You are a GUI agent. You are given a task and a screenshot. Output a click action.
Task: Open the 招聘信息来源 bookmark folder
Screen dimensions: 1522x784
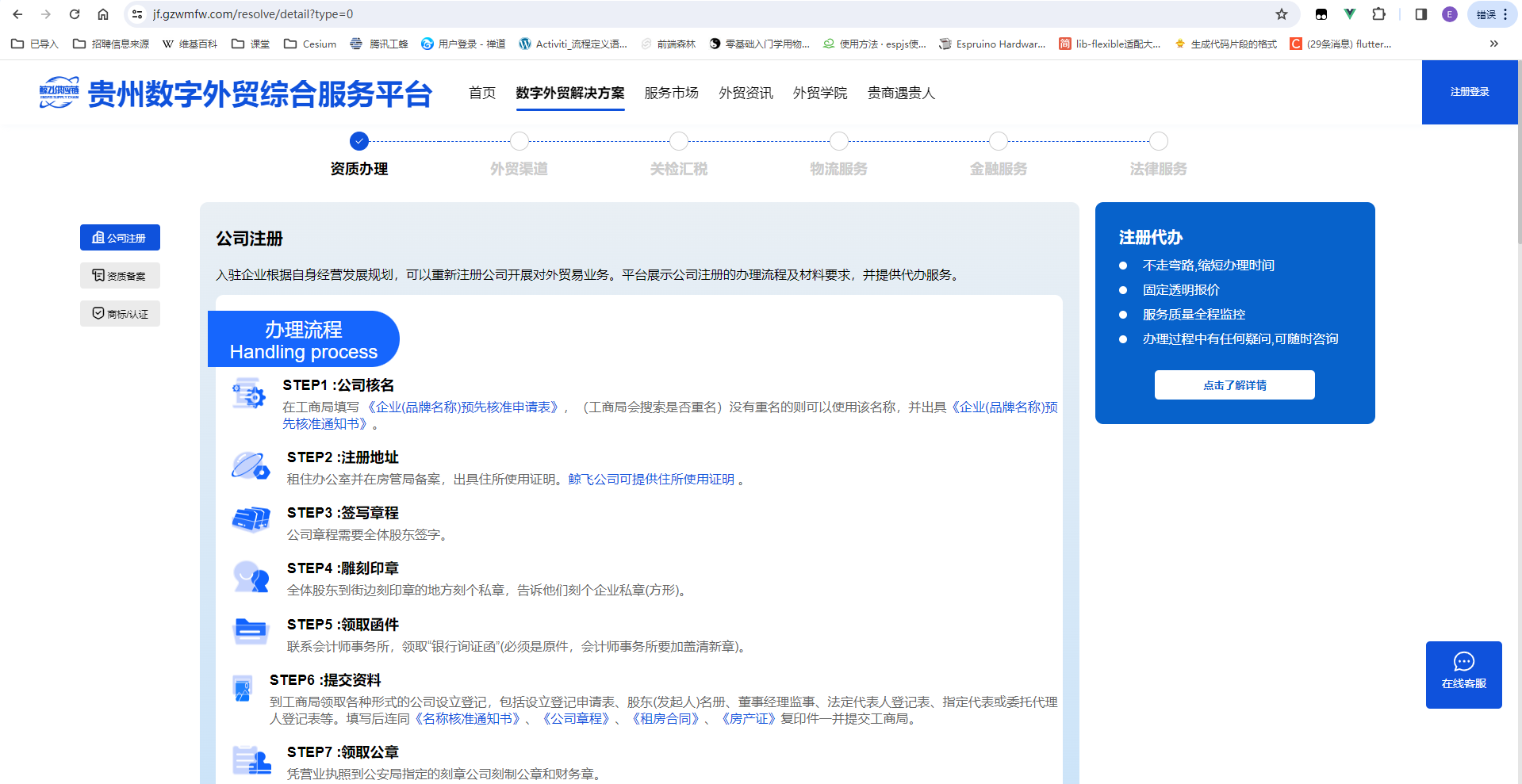(x=111, y=44)
